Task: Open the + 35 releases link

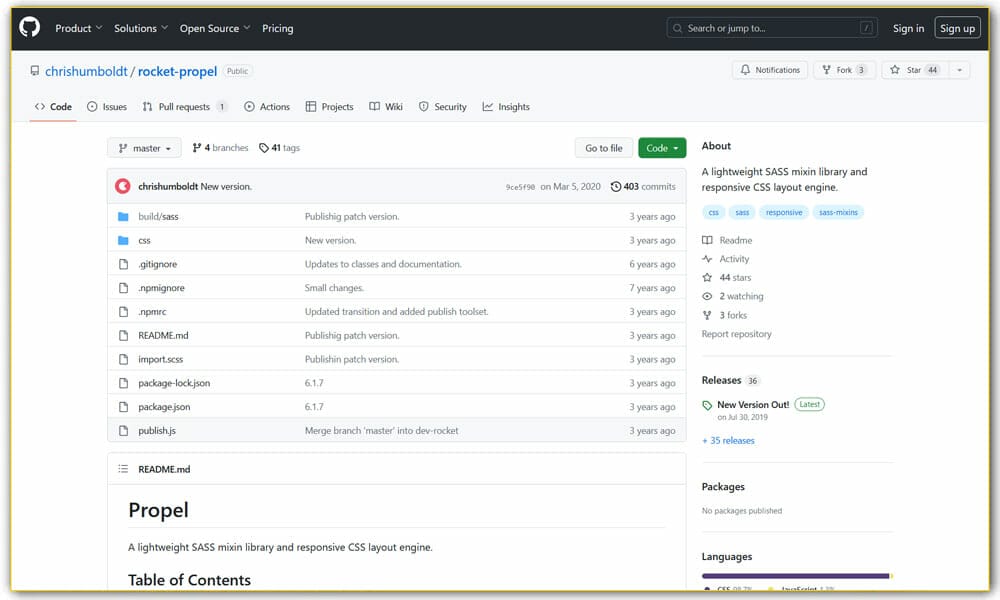Action: coord(728,440)
